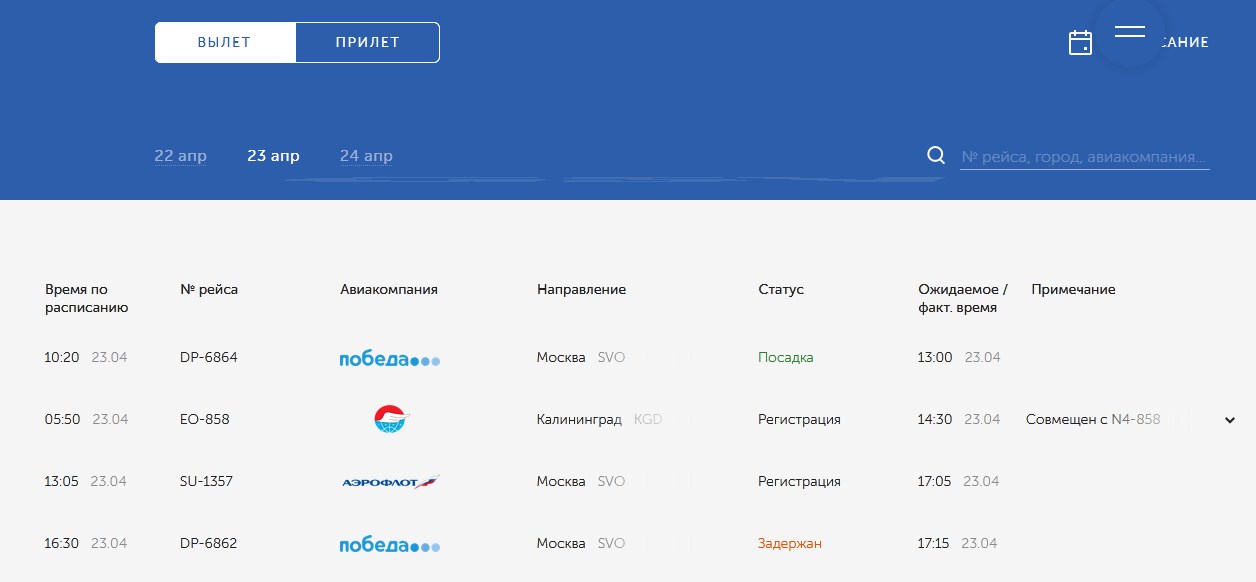The width and height of the screenshot is (1256, 582).
Task: Click the search magnifier icon
Action: point(936,155)
